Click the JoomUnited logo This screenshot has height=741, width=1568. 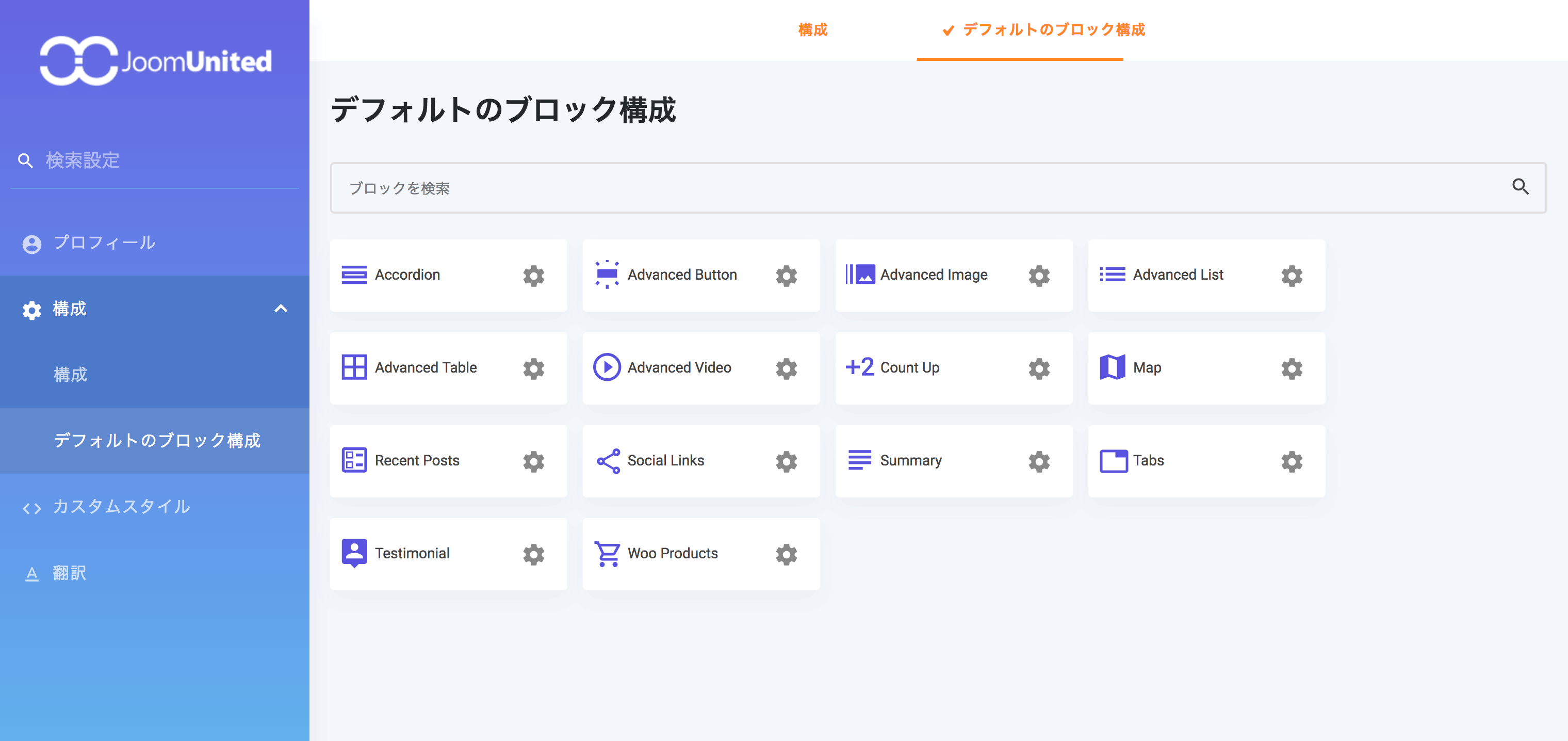pyautogui.click(x=156, y=61)
